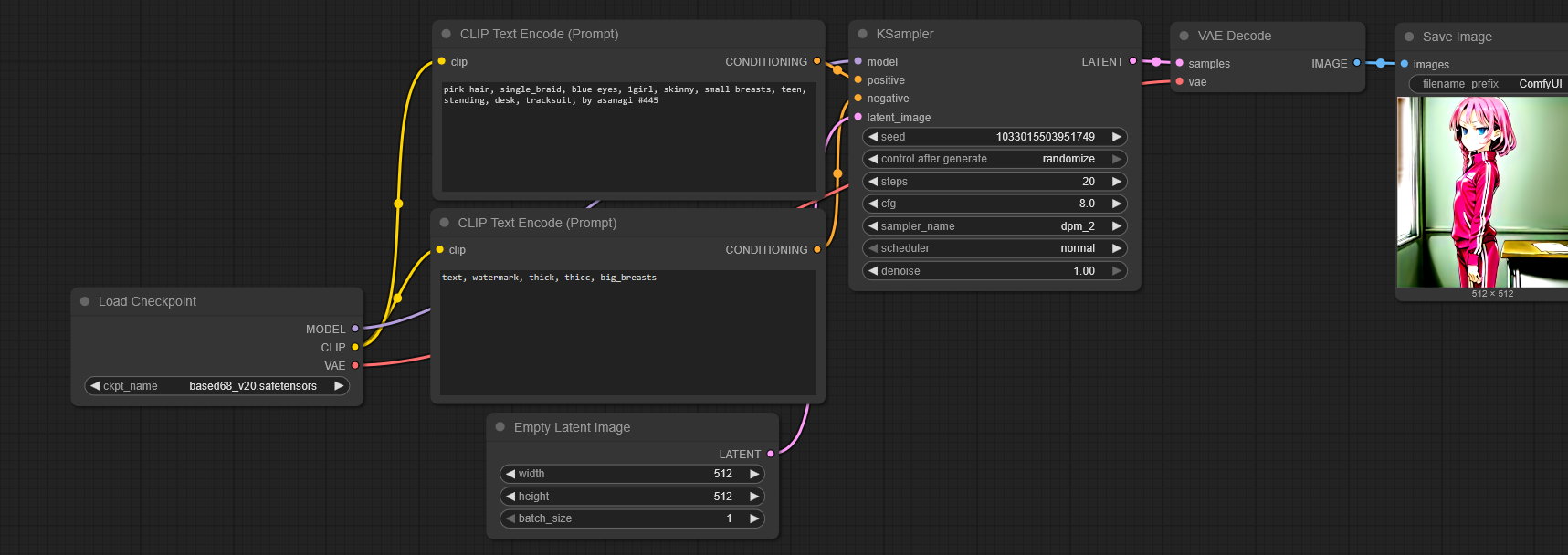Open the ckpt_name checkpoint selector
The width and height of the screenshot is (1568, 555).
click(216, 386)
